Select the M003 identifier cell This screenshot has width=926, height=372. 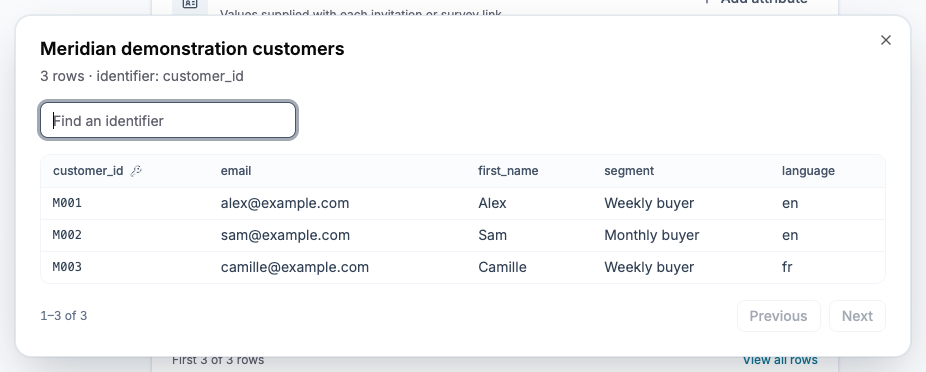[67, 267]
